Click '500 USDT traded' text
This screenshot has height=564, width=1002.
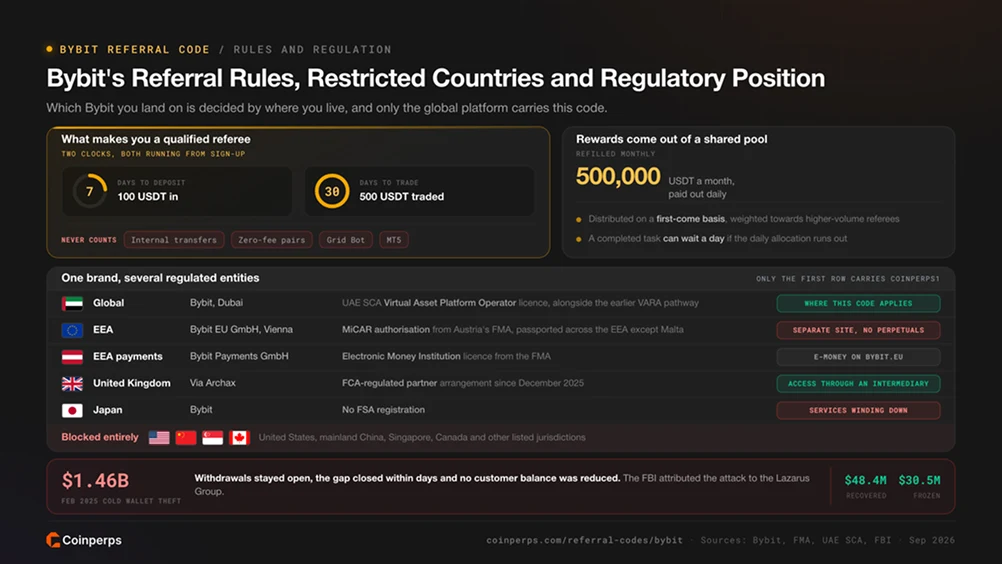401,197
